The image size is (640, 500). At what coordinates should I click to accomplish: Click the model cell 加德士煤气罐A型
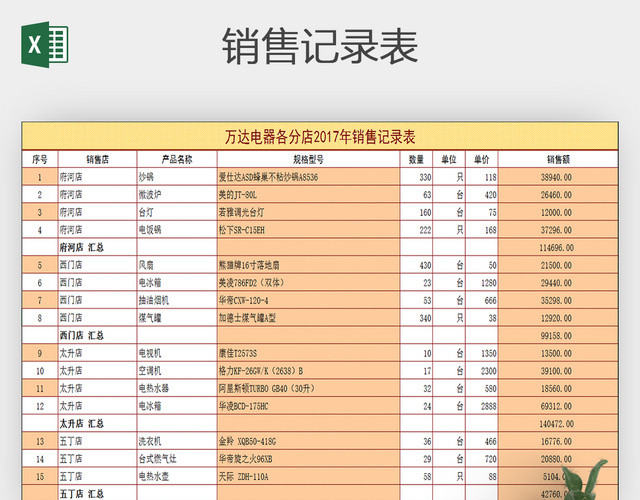(308, 318)
